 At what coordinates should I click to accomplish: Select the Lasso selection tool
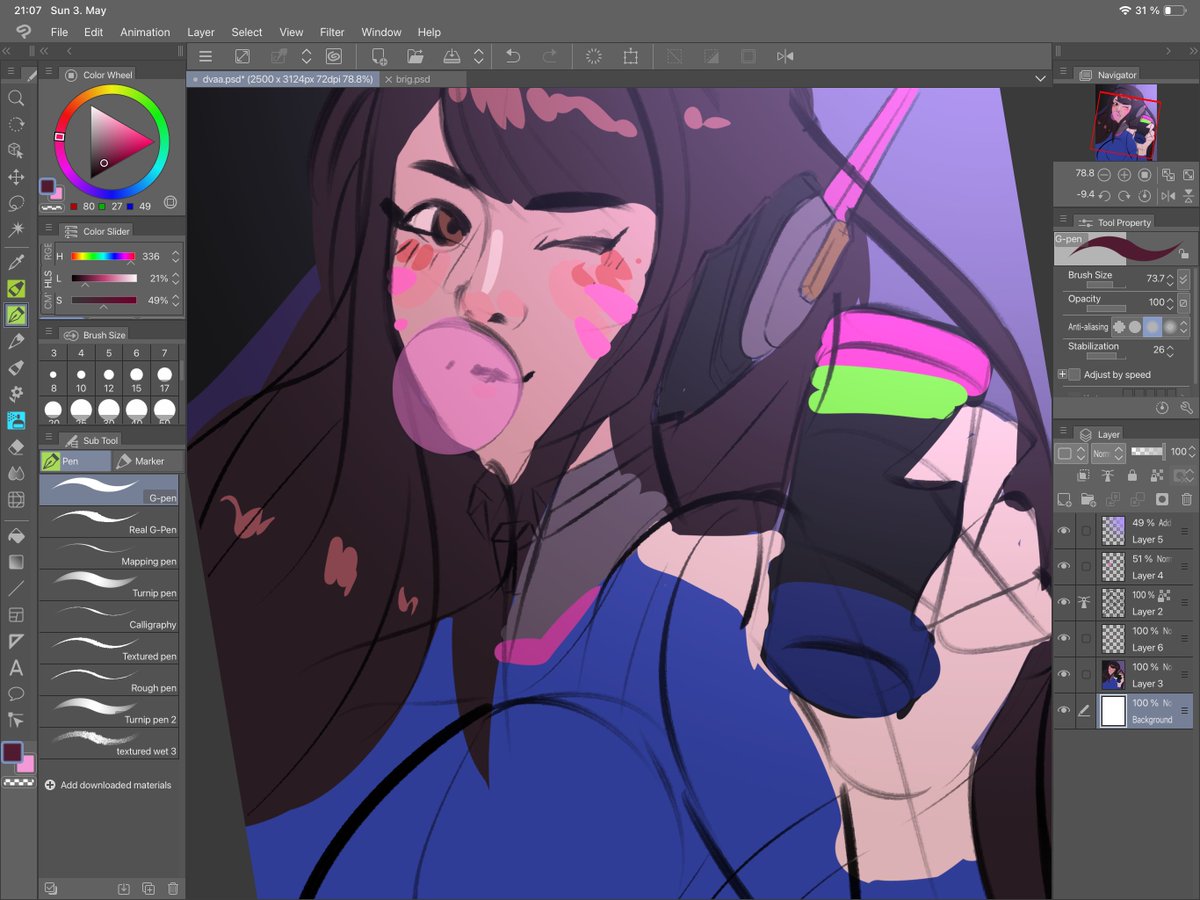coord(16,203)
